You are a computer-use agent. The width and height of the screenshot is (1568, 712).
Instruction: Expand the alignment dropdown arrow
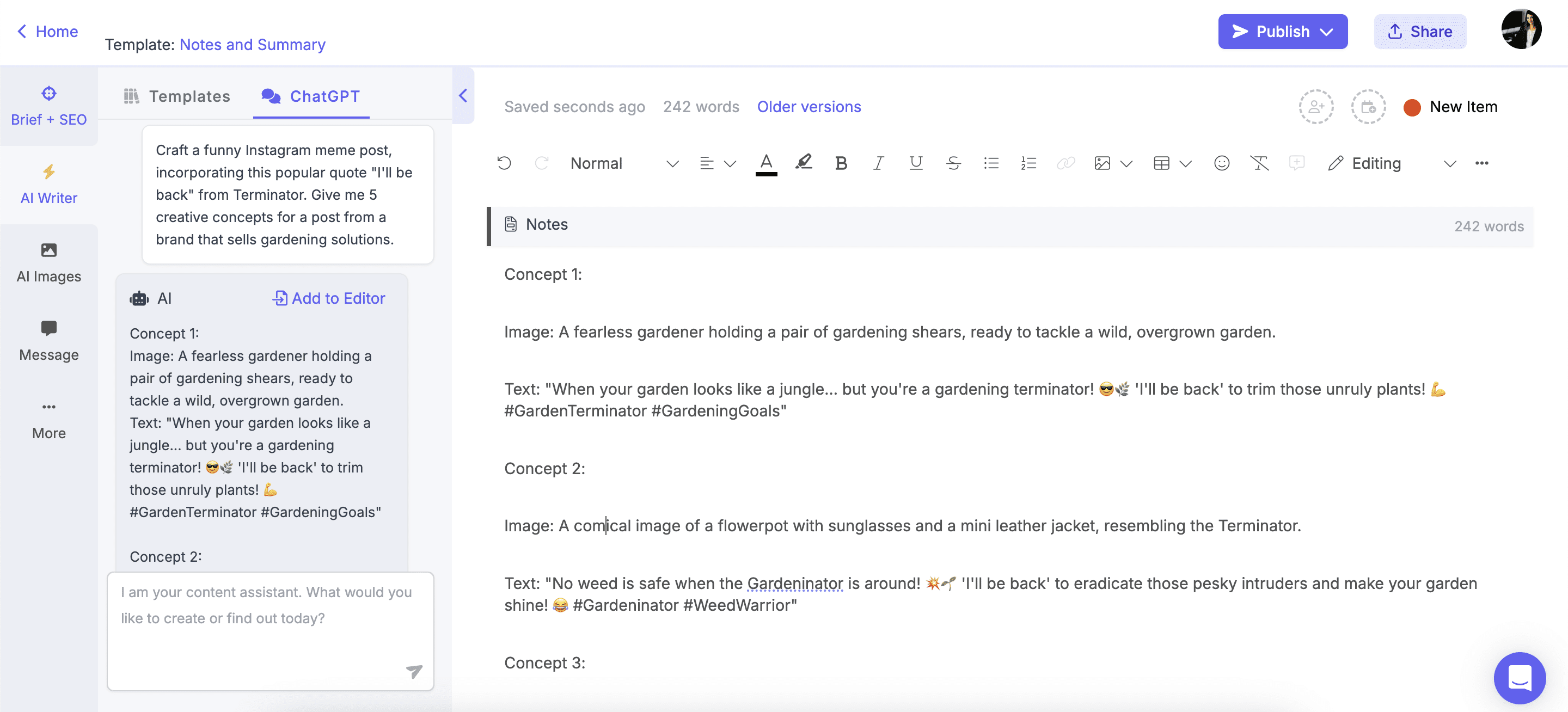730,163
